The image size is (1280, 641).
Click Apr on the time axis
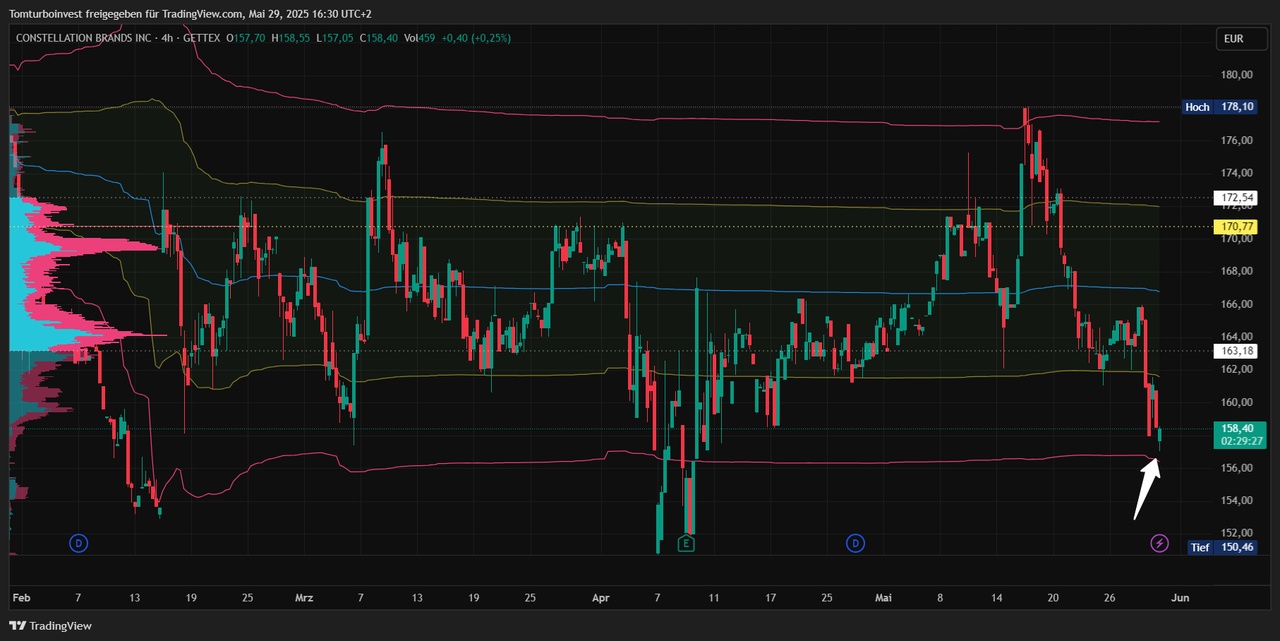(600, 598)
